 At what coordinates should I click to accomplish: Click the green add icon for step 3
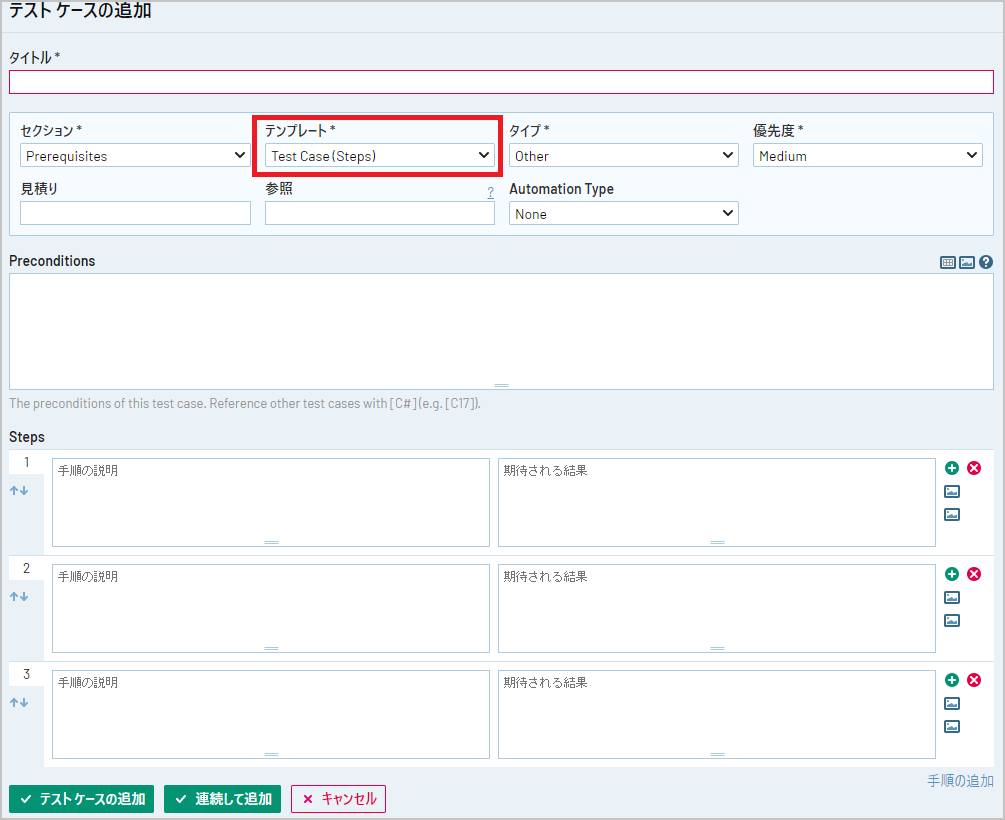click(x=952, y=680)
